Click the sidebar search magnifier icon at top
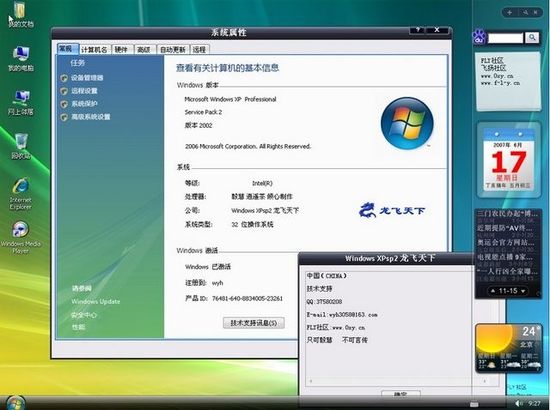 coord(525,13)
